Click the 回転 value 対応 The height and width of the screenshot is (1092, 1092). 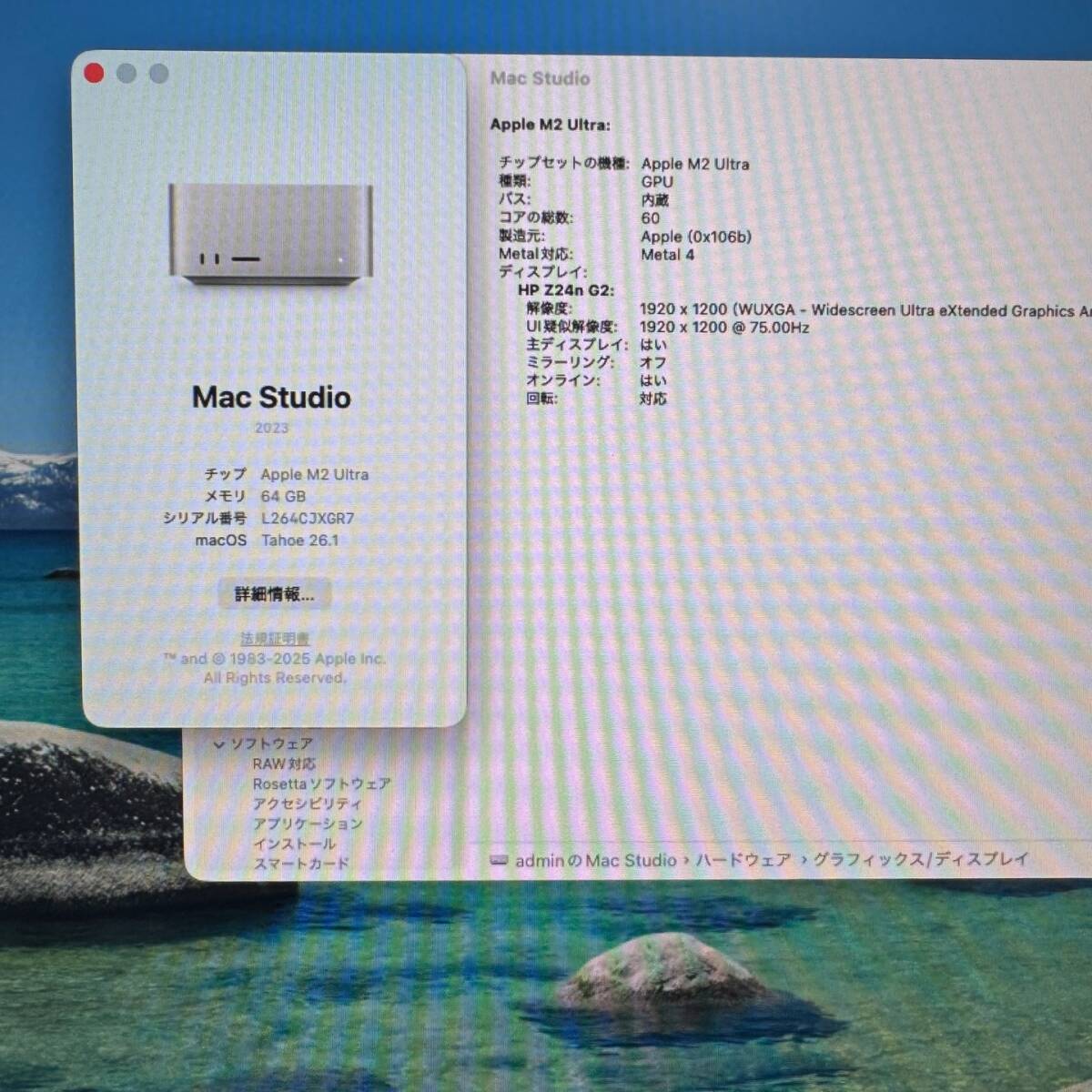(653, 399)
